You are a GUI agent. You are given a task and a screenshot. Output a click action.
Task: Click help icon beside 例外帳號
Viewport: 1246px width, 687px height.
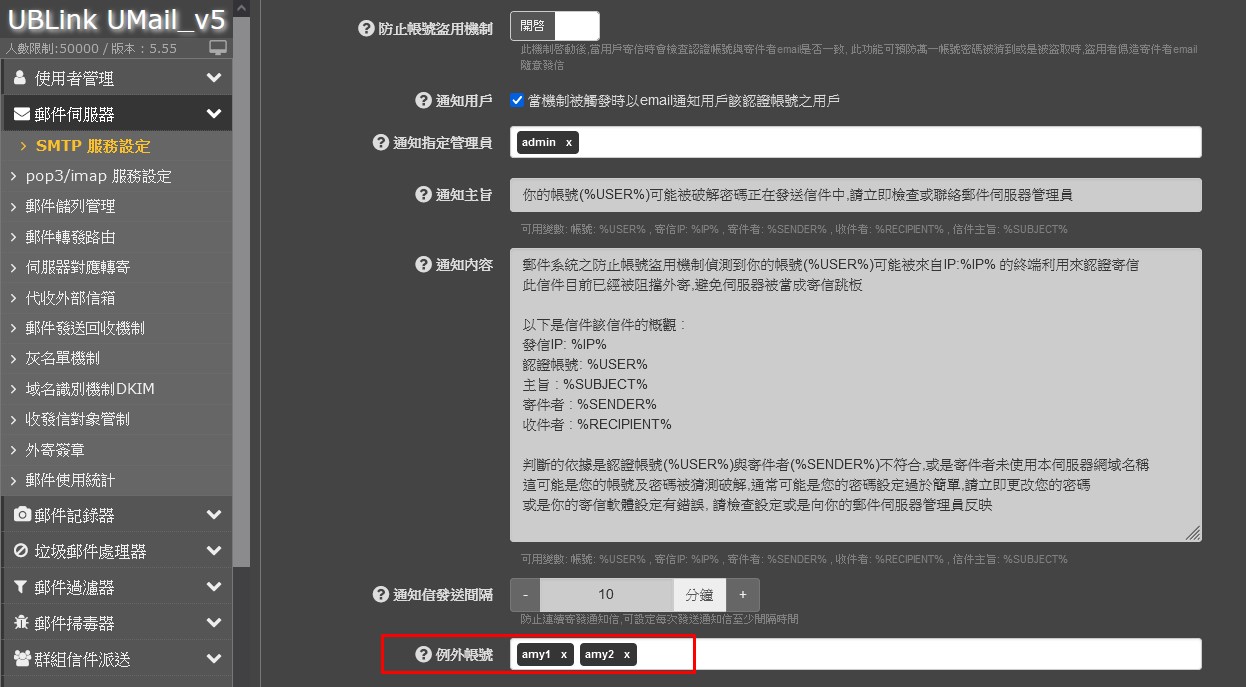[423, 654]
